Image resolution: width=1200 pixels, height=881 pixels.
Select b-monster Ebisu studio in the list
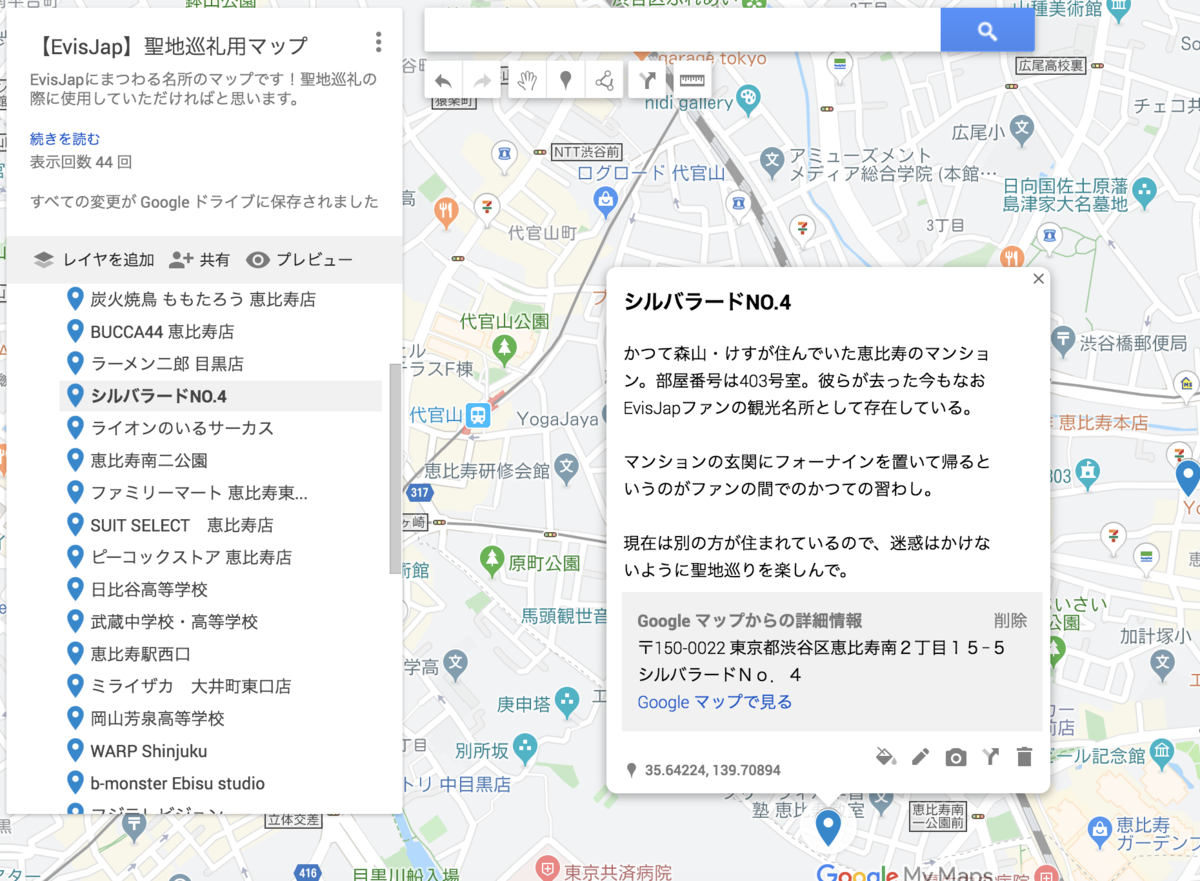pyautogui.click(x=220, y=783)
